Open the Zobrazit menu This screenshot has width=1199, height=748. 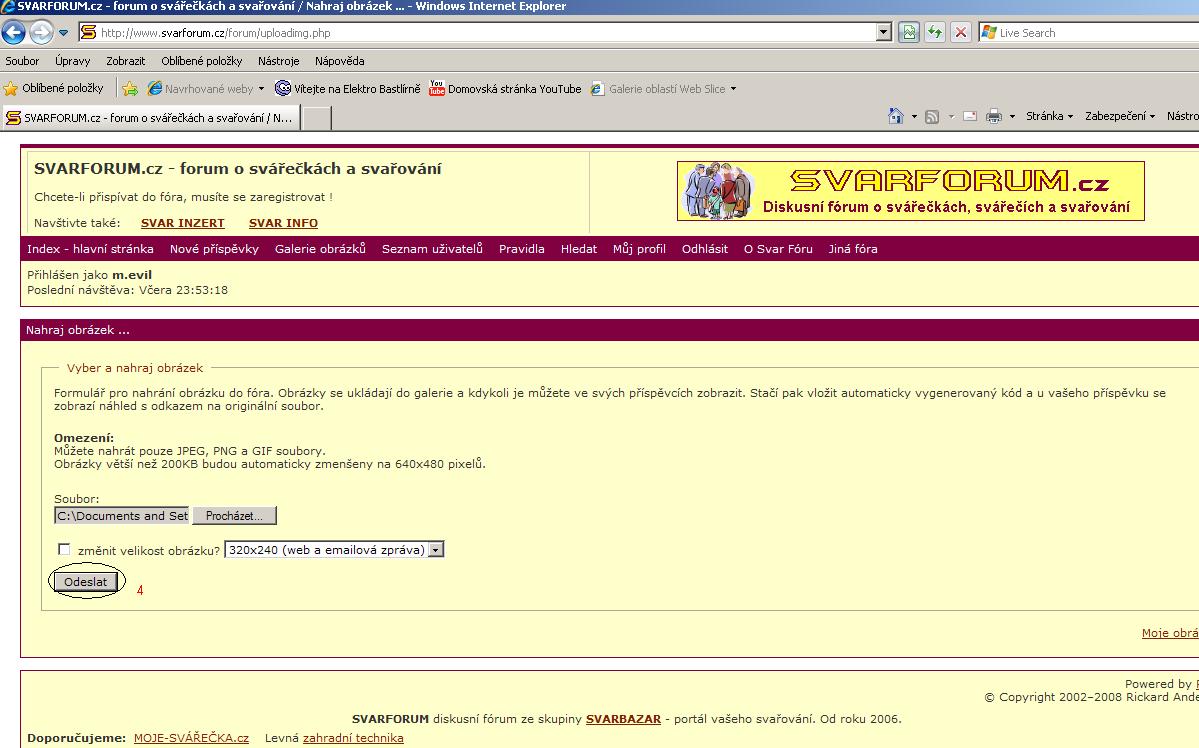coord(125,61)
